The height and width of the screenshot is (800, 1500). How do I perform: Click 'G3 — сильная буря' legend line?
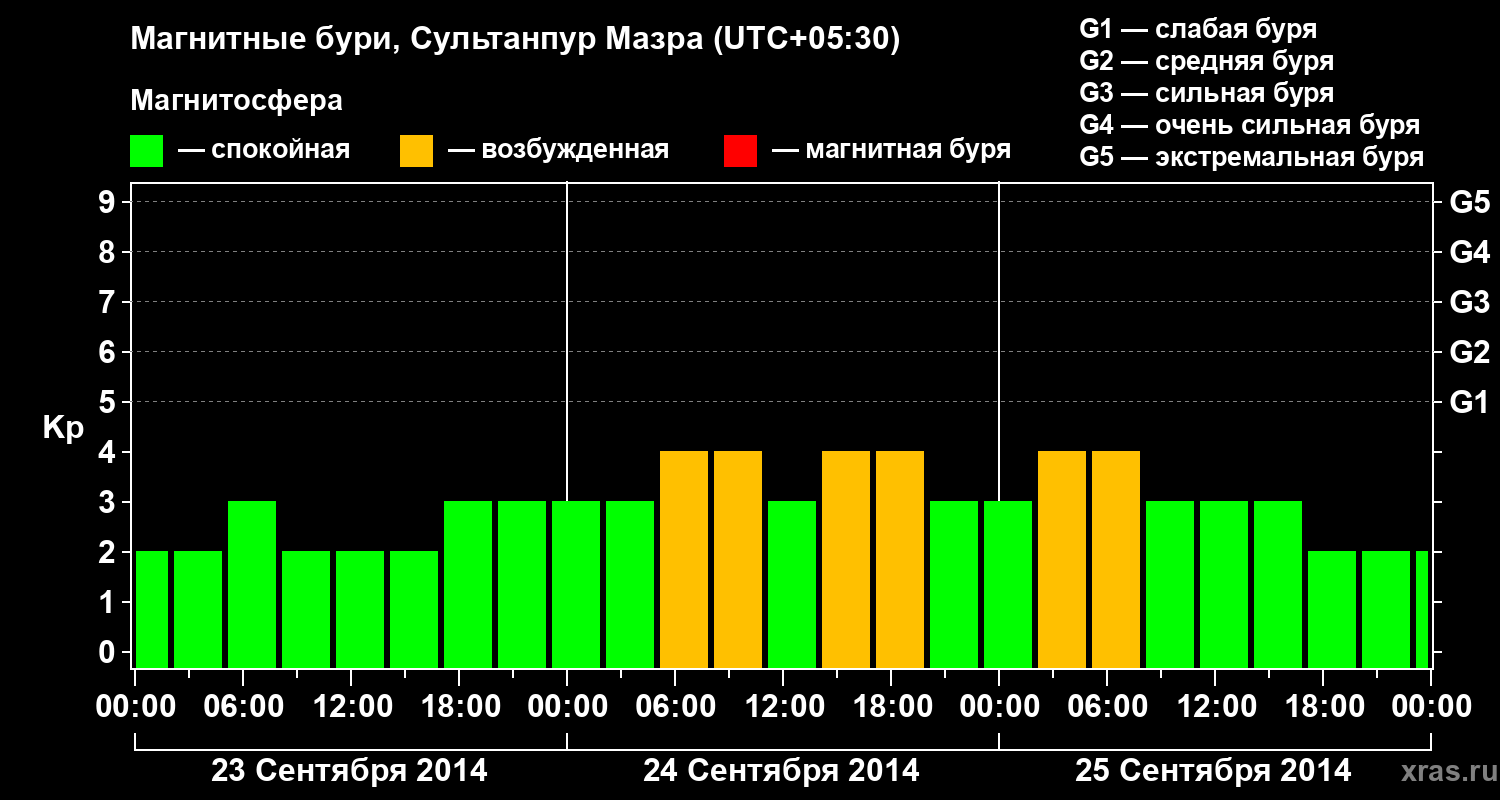click(1207, 93)
